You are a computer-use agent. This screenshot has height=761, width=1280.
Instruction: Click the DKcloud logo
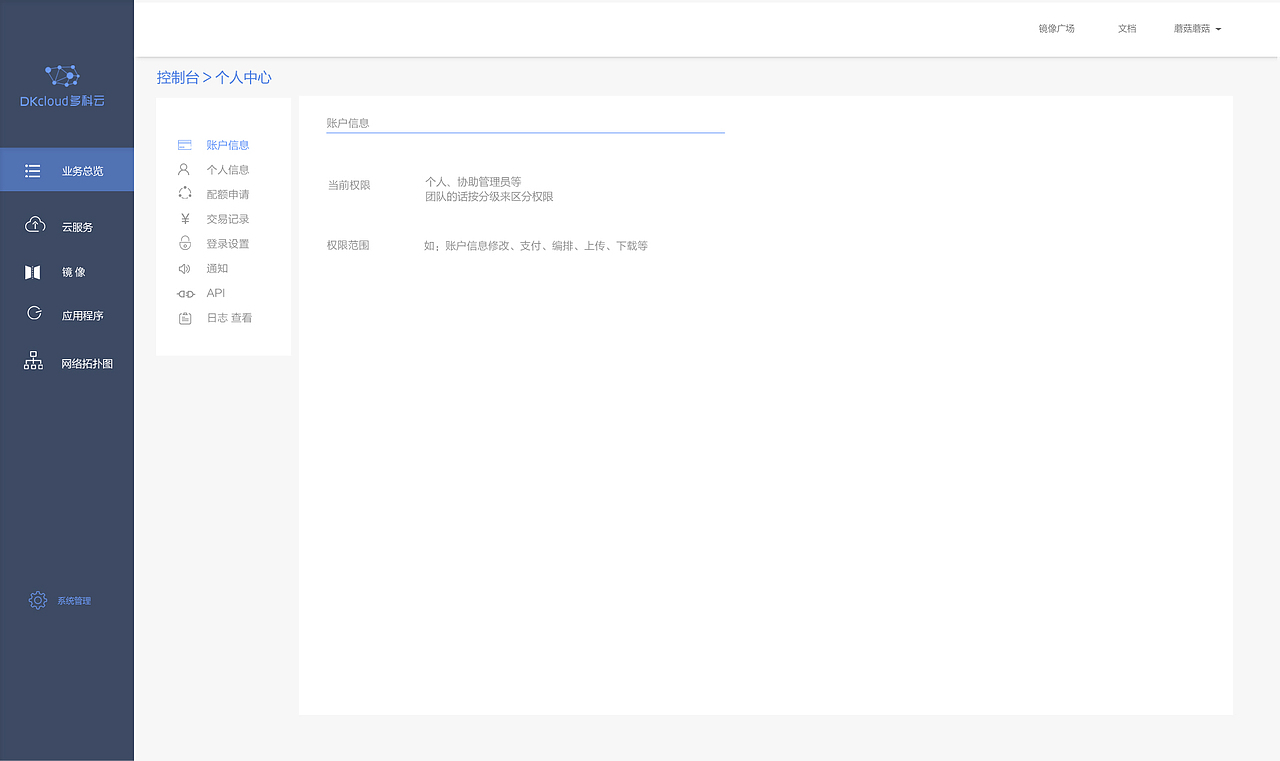click(x=62, y=87)
